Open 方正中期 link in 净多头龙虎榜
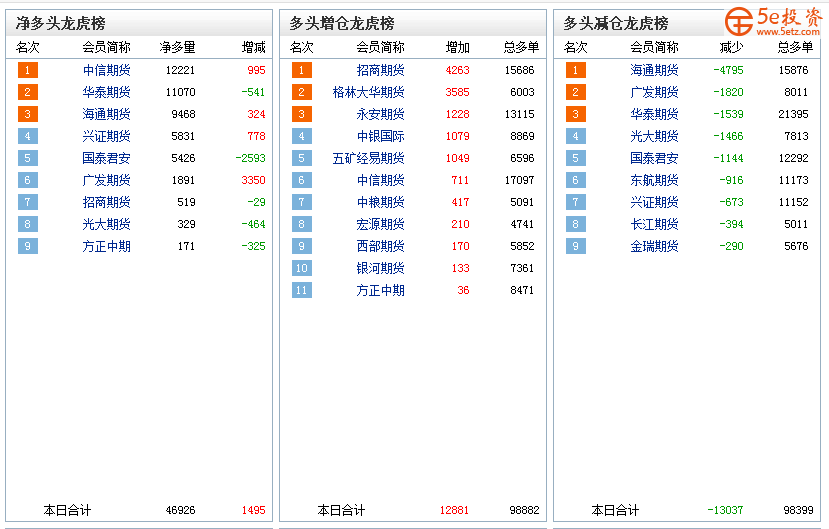The width and height of the screenshot is (829, 529). click(106, 246)
